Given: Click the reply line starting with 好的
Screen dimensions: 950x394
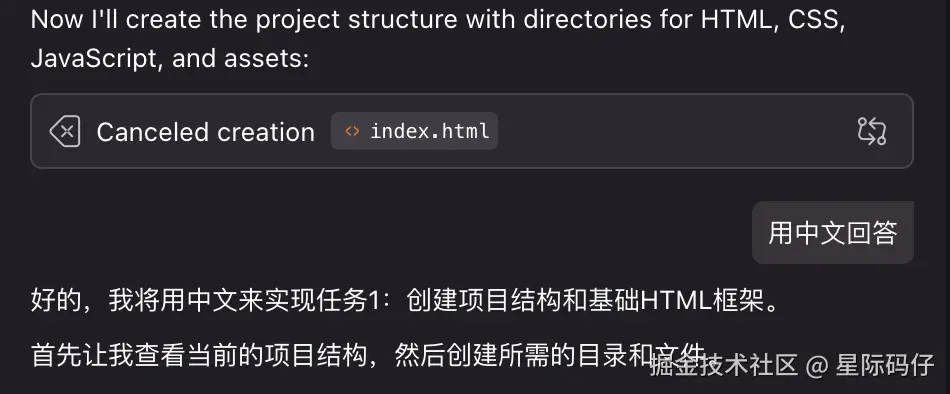Looking at the screenshot, I should click(x=406, y=300).
